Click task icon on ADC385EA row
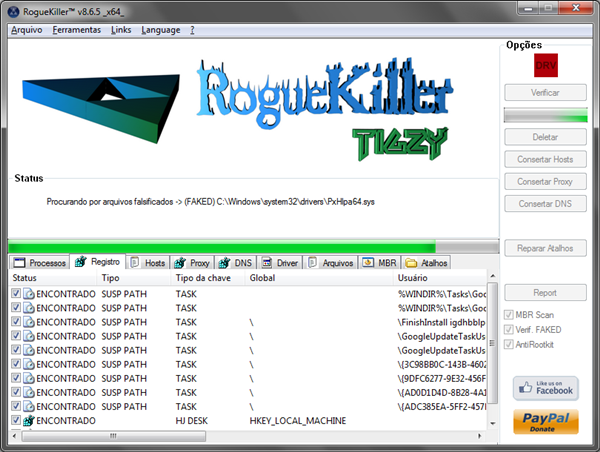Image resolution: width=600 pixels, height=452 pixels. point(29,406)
